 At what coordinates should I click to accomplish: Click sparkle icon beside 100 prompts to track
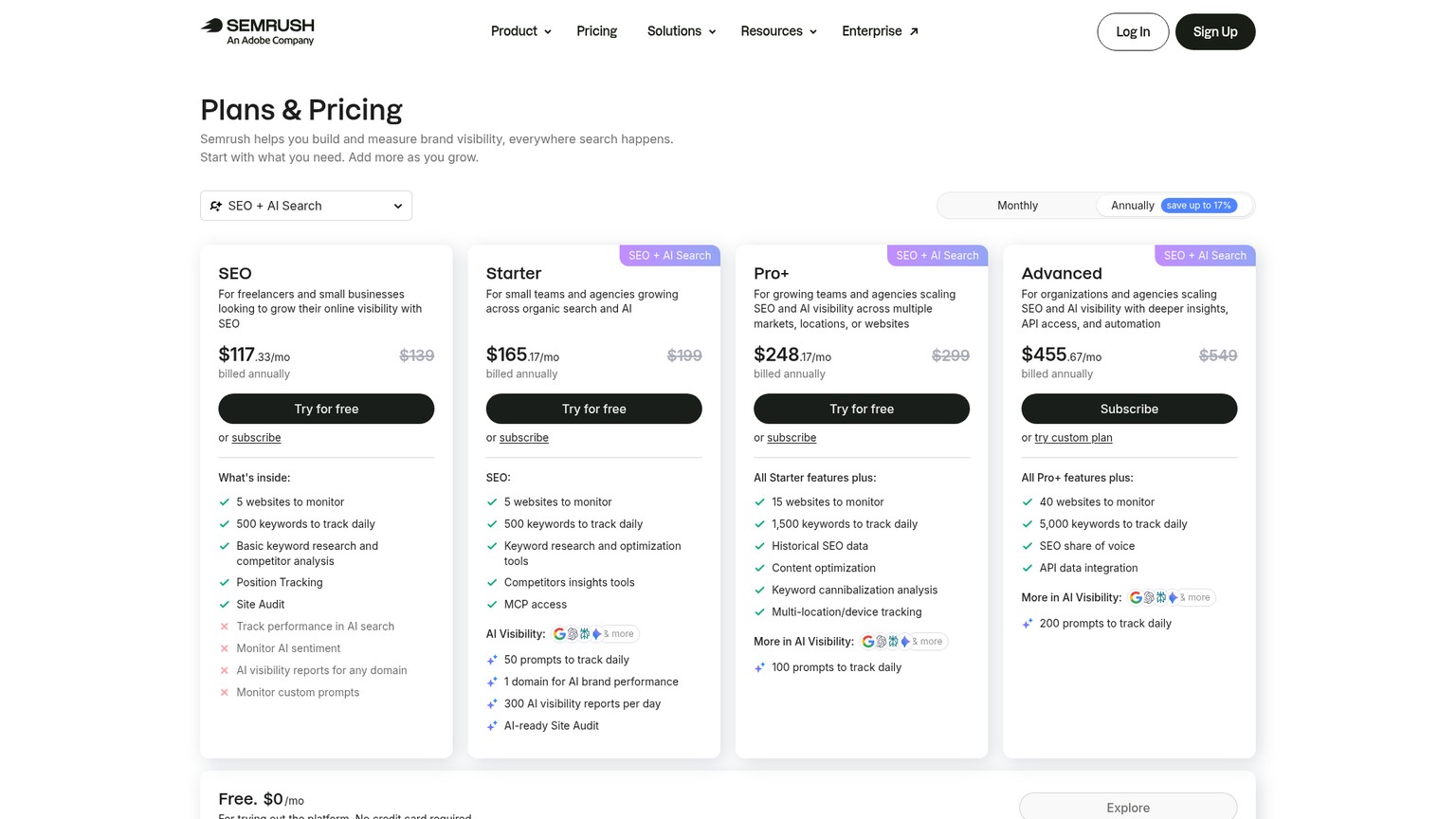pos(759,667)
